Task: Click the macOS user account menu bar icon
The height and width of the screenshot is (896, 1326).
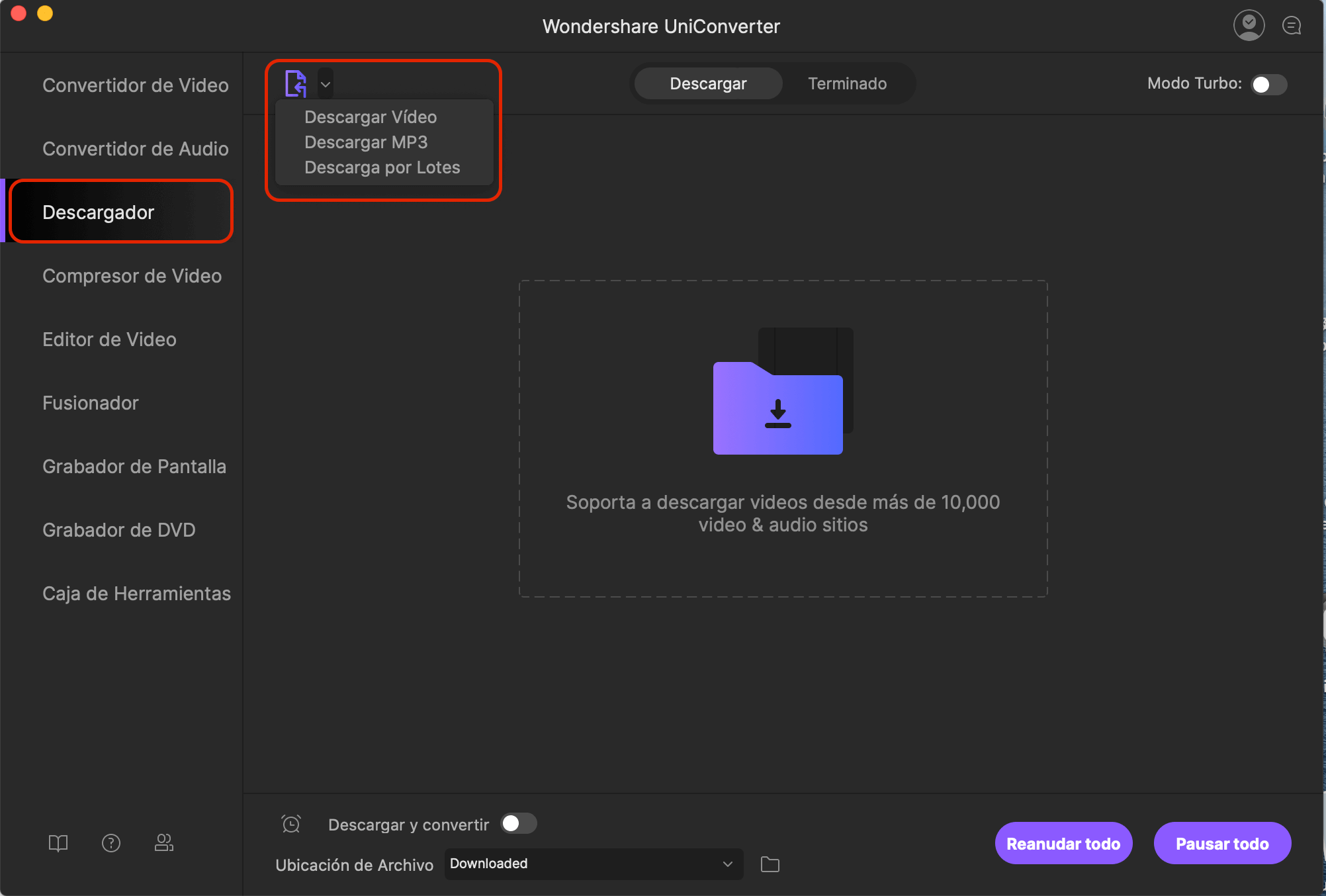Action: [1251, 24]
